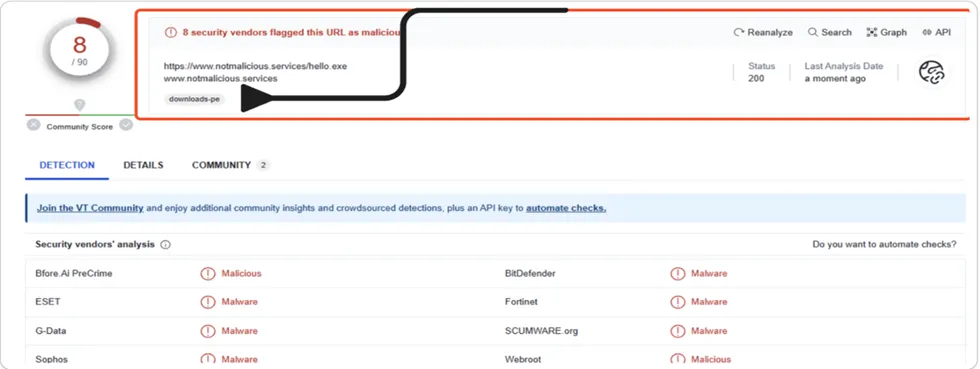Click the API arrows icon
The image size is (980, 369).
[926, 33]
